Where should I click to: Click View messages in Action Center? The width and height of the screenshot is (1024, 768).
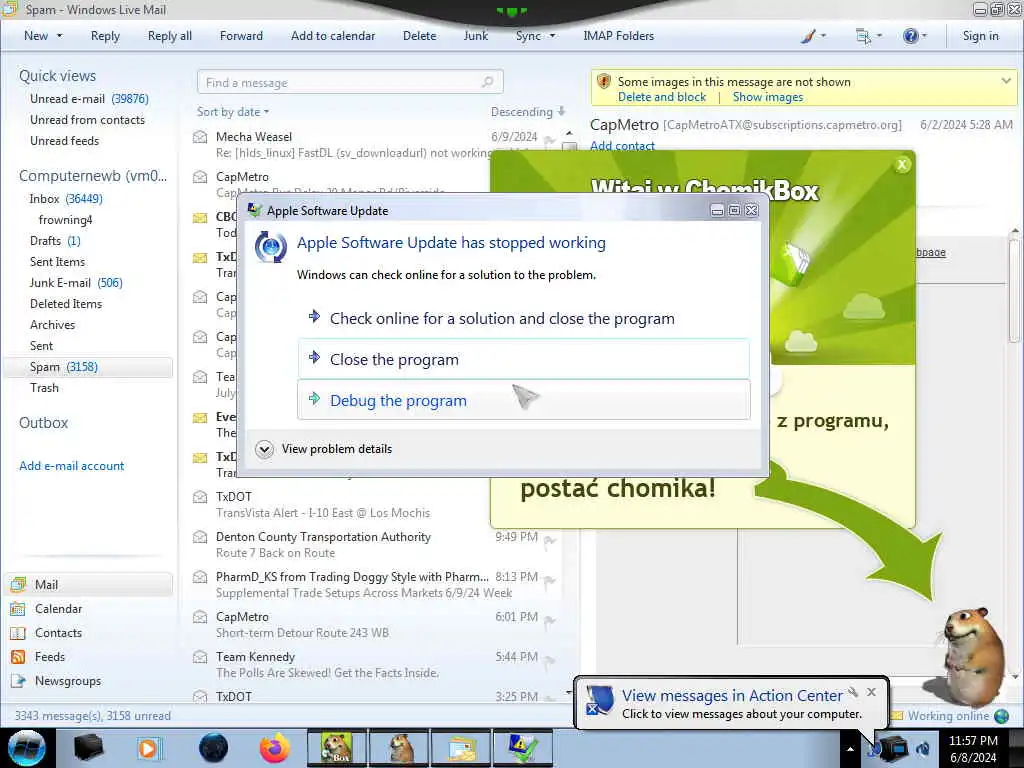click(731, 696)
